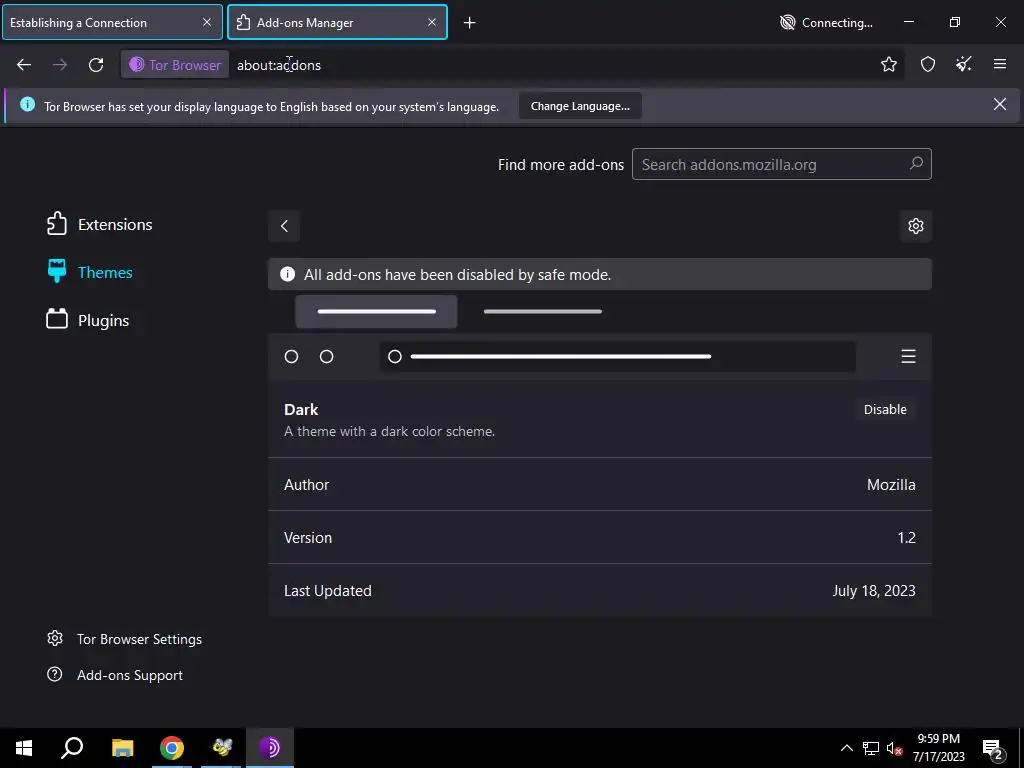Click the muted volume tray icon
Screen dimensions: 1024x768
[x=894, y=748]
